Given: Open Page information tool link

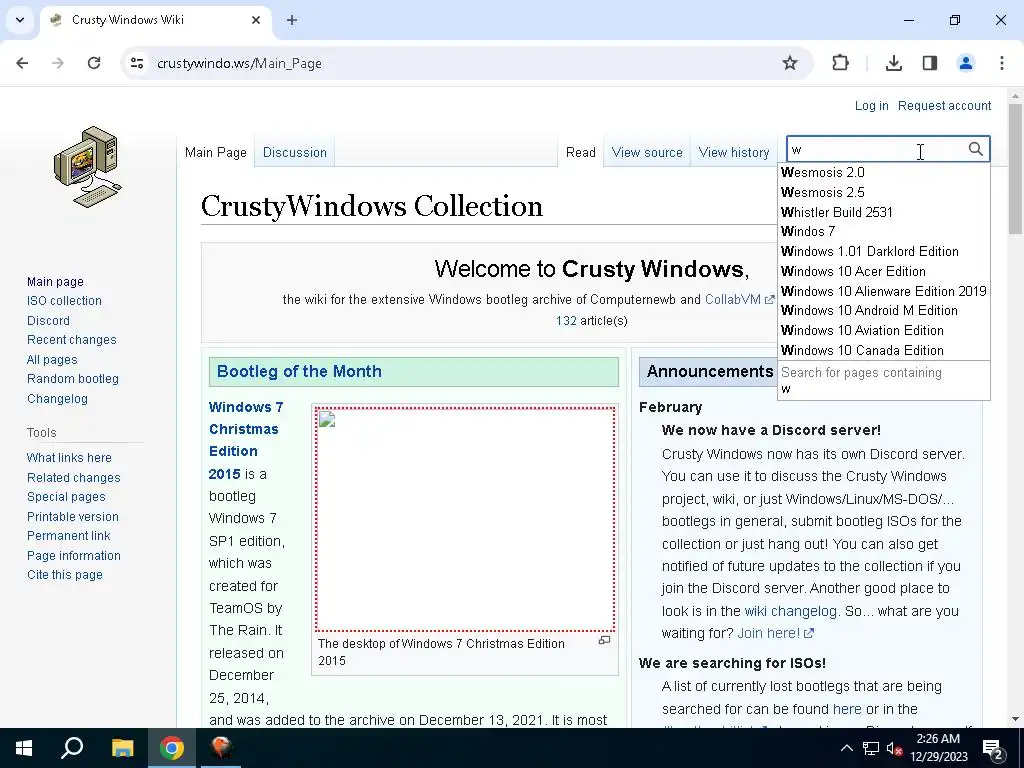Looking at the screenshot, I should click(x=74, y=556).
